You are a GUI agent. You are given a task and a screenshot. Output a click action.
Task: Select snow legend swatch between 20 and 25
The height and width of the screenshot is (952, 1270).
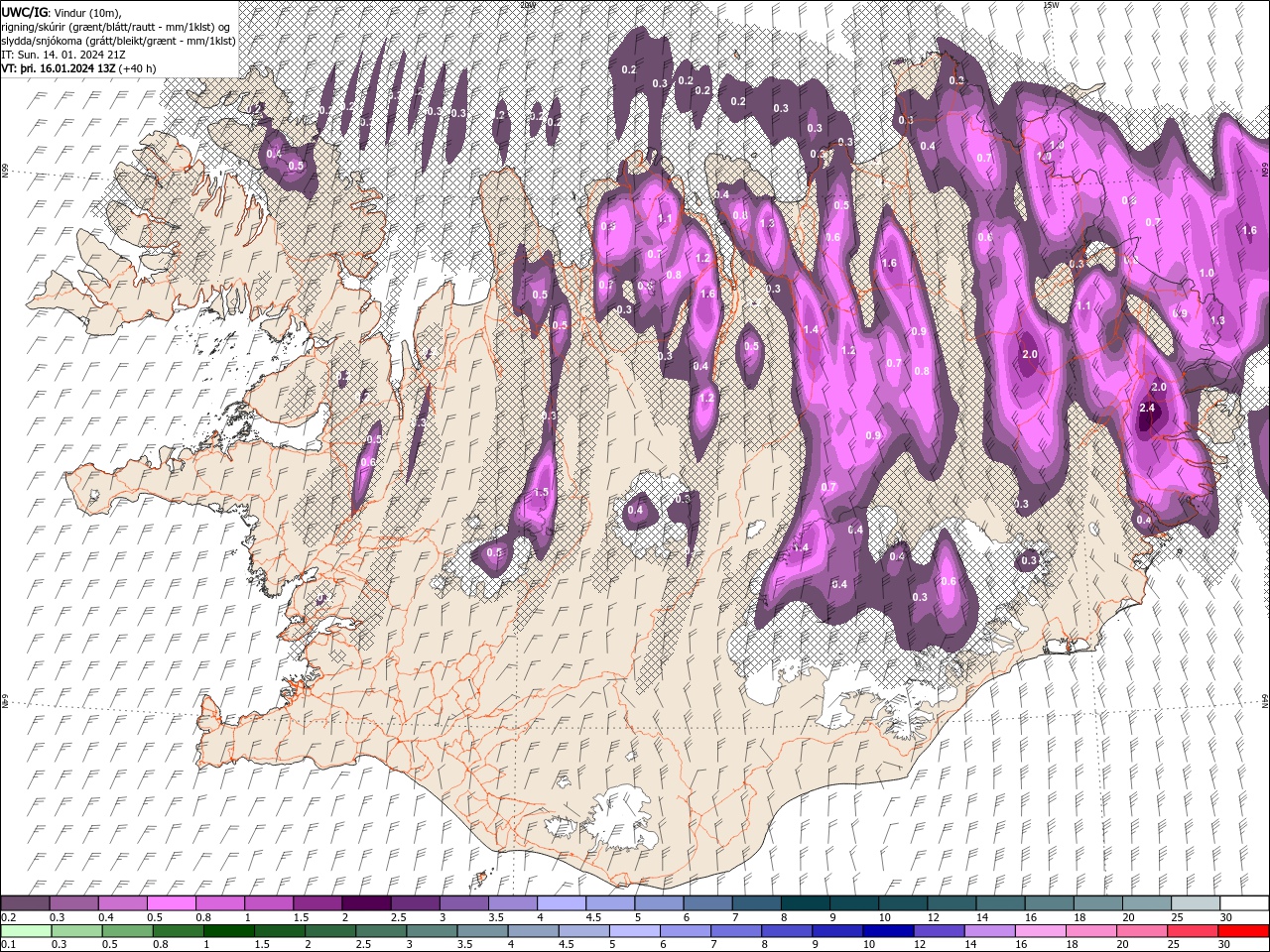pos(1146,903)
